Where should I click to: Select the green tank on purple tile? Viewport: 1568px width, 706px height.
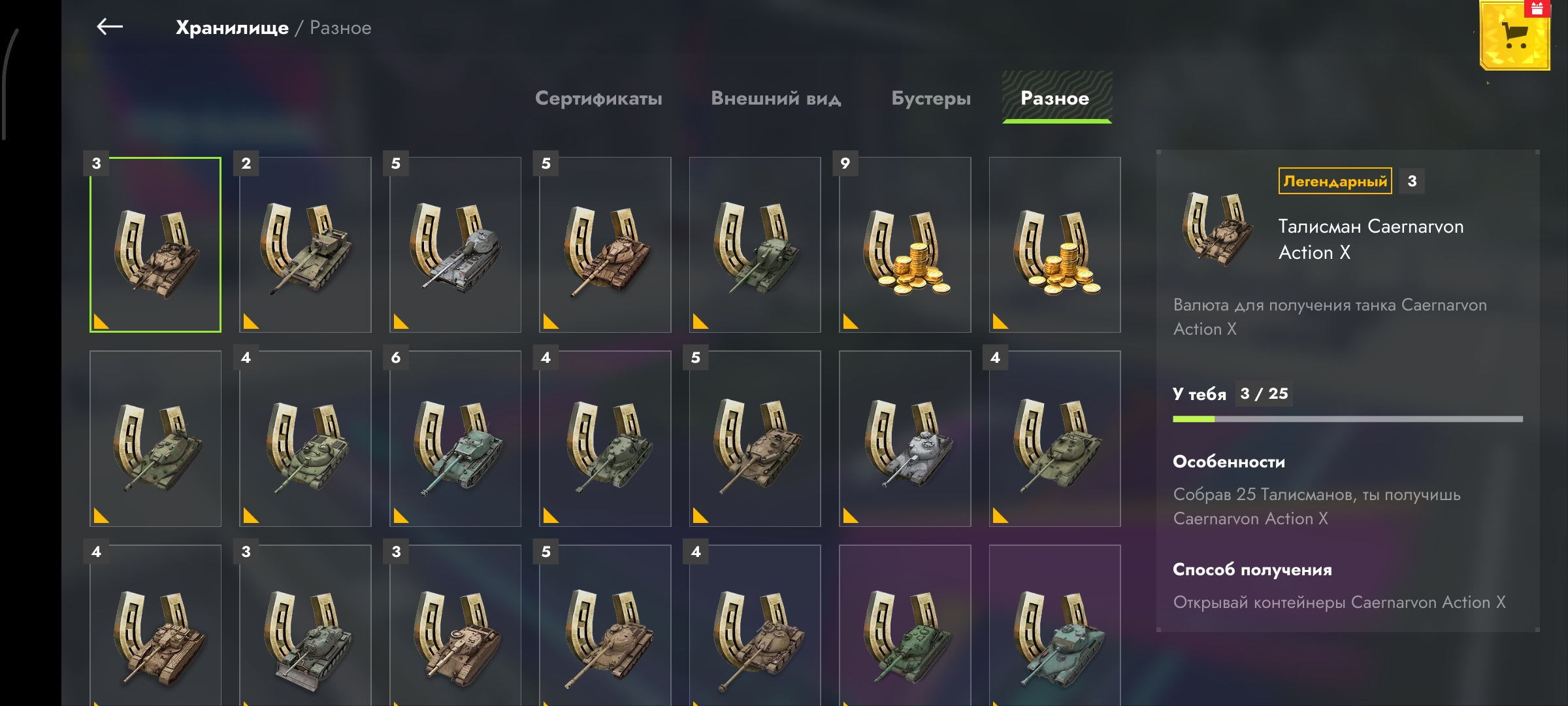(905, 626)
